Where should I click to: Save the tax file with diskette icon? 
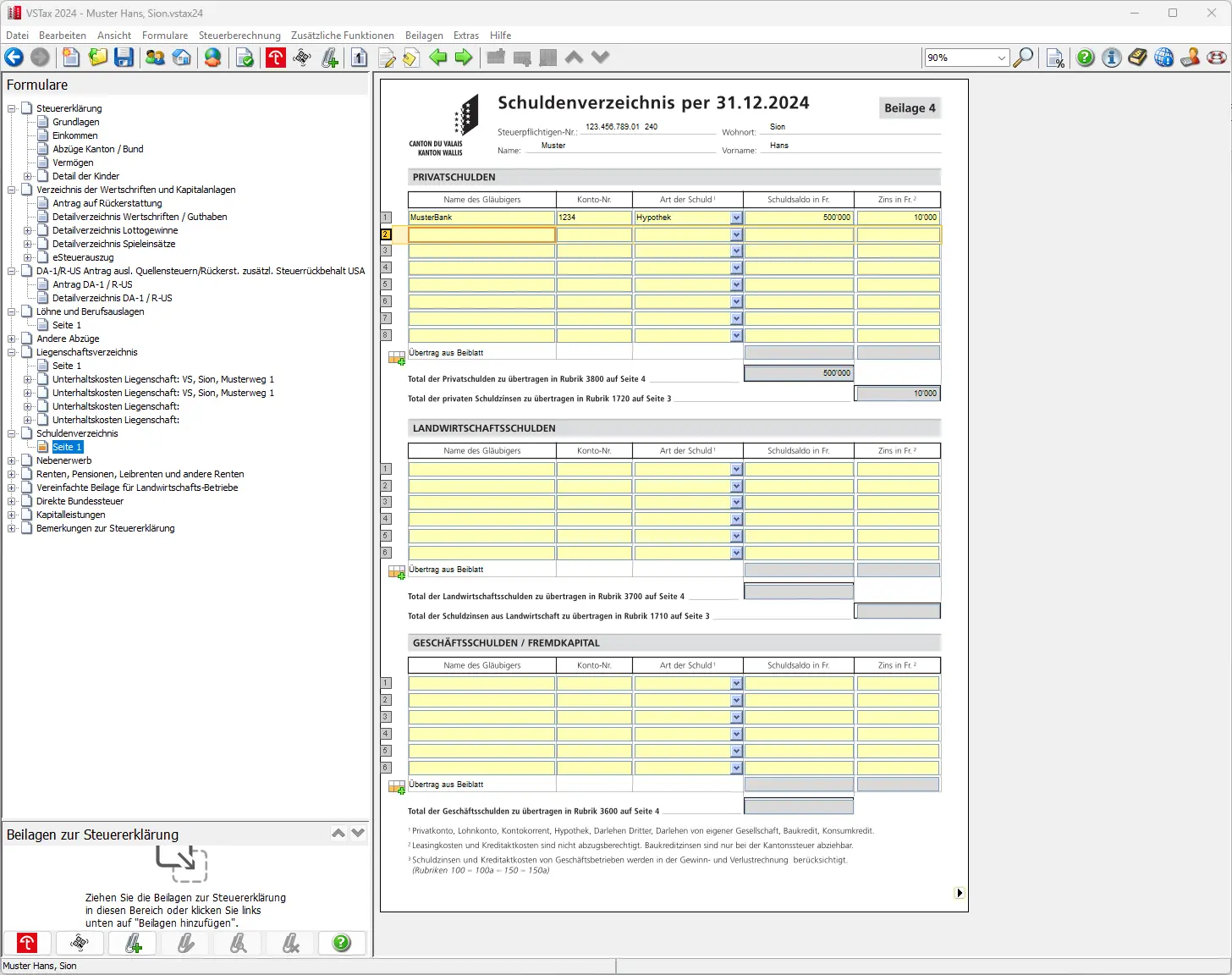[x=124, y=58]
